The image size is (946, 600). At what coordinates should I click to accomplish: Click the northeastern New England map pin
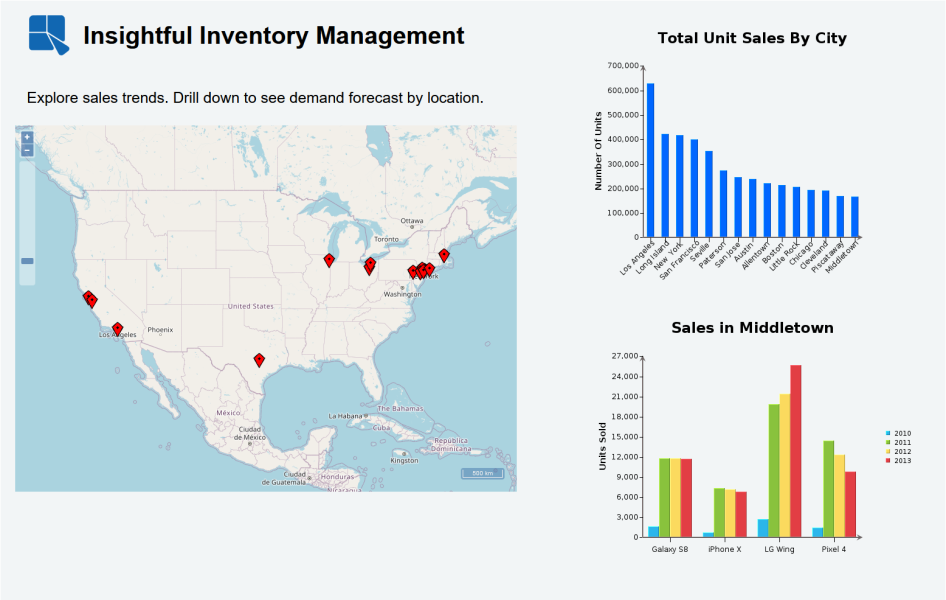pyautogui.click(x=444, y=254)
